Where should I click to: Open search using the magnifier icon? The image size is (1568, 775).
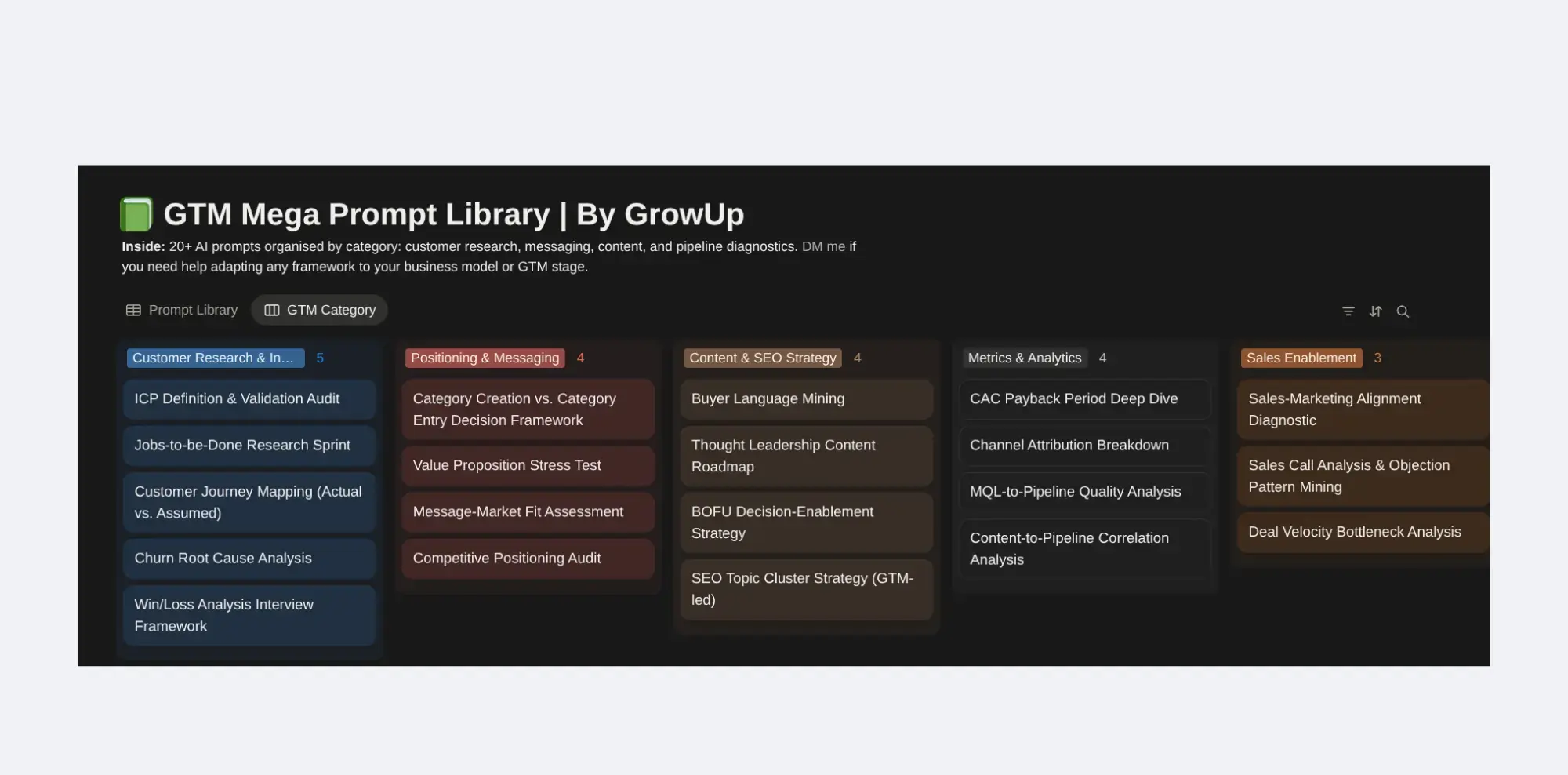(1403, 311)
